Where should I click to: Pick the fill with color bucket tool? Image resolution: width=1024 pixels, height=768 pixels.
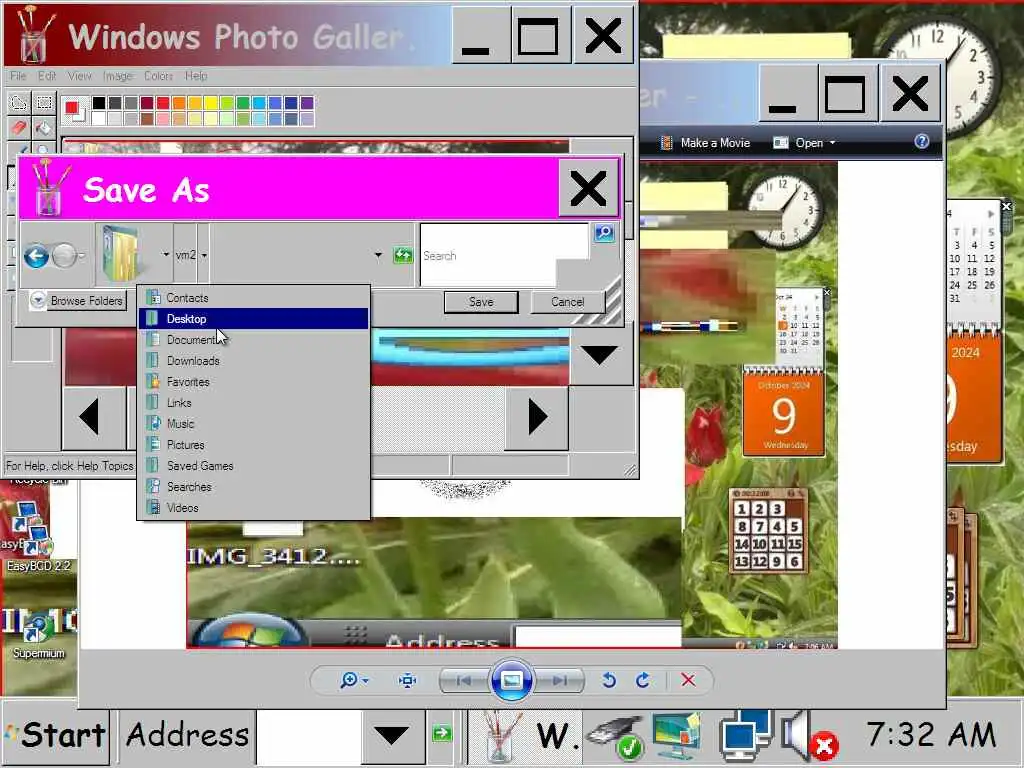point(44,128)
